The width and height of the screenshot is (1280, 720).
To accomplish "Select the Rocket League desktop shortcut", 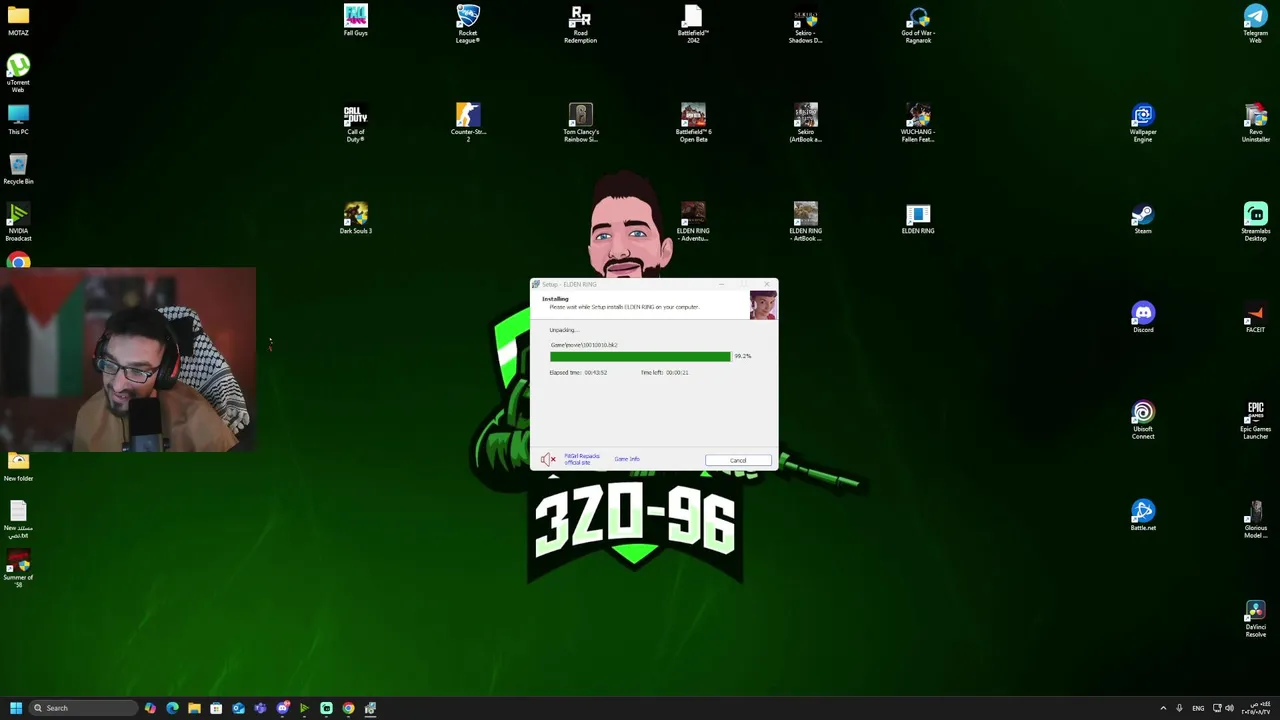I will point(468,24).
